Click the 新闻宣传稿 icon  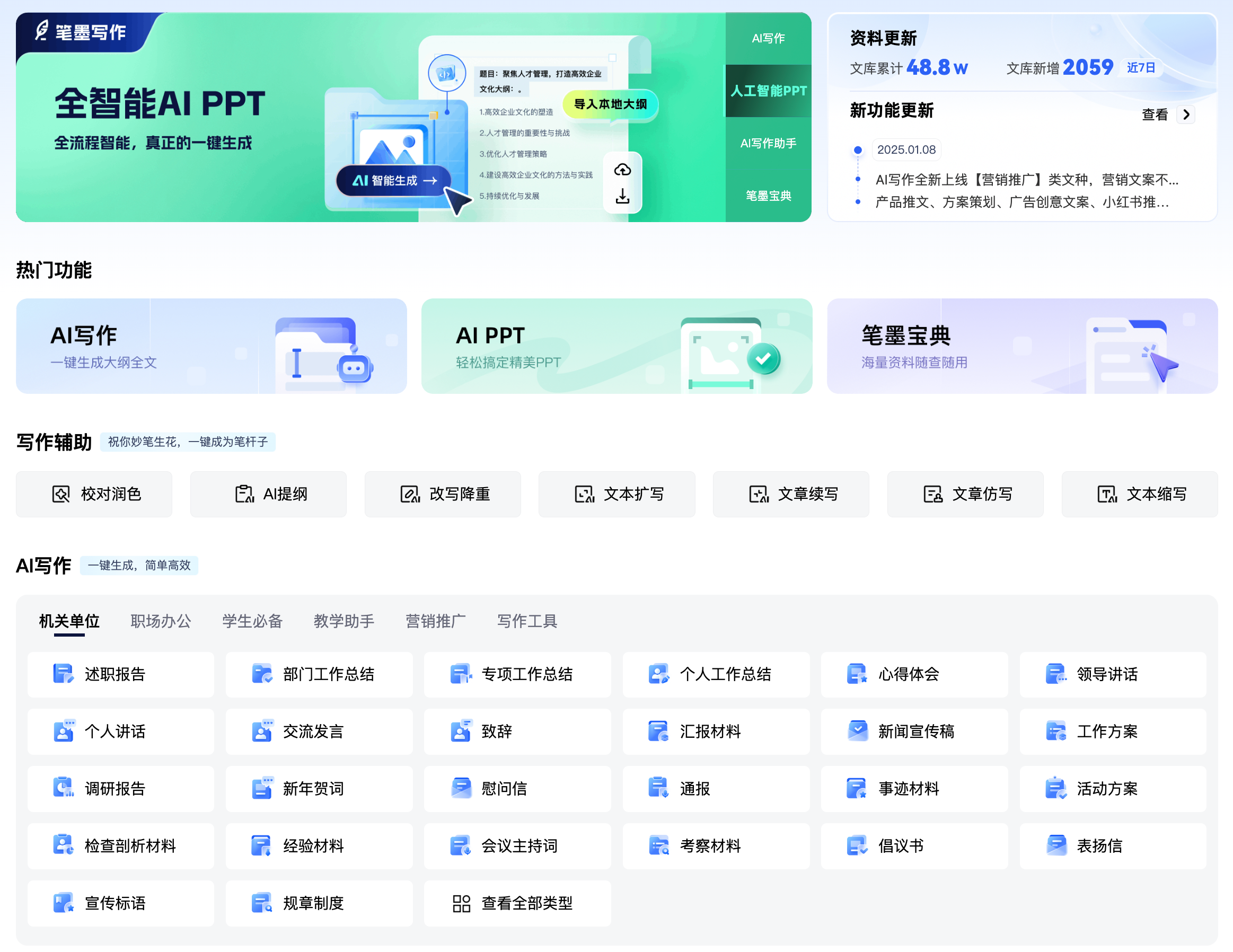(857, 730)
